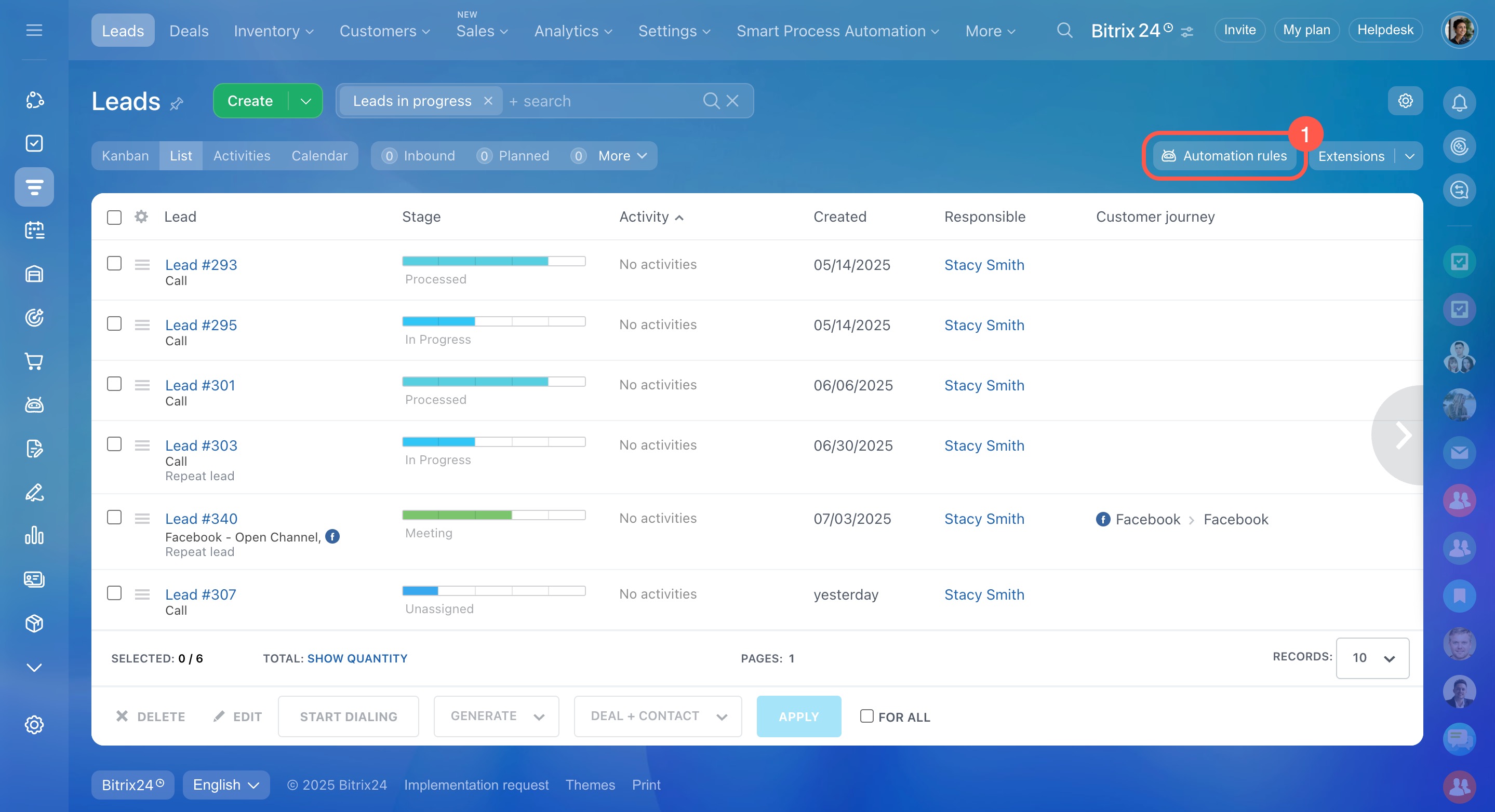The width and height of the screenshot is (1495, 812).
Task: Expand the GENERATE dropdown
Action: coord(496,716)
